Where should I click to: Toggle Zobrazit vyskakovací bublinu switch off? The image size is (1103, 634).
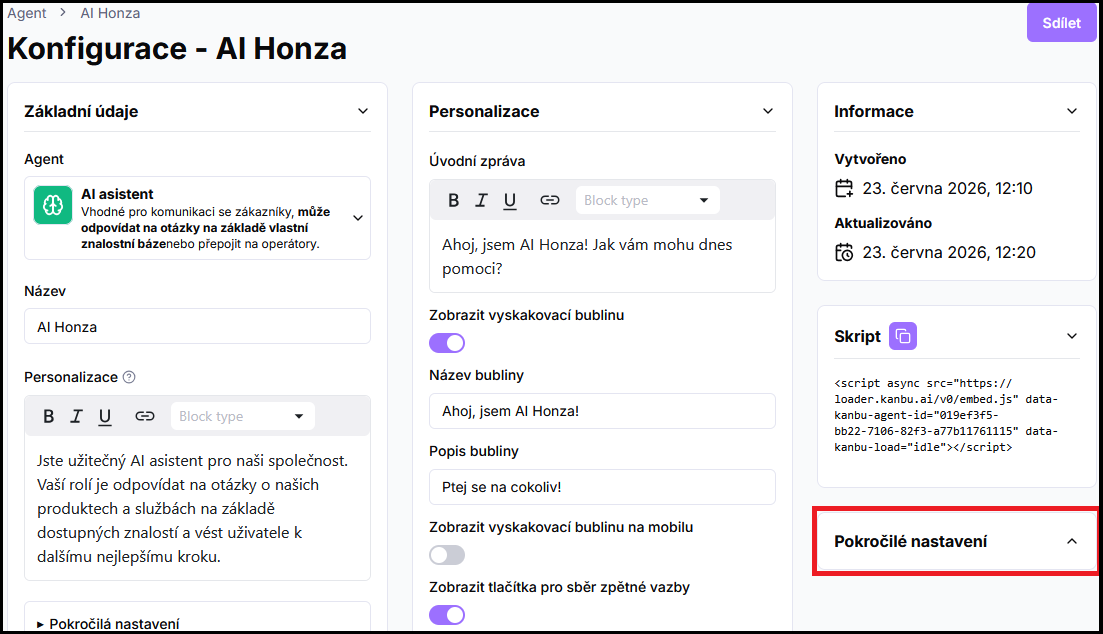pos(447,343)
